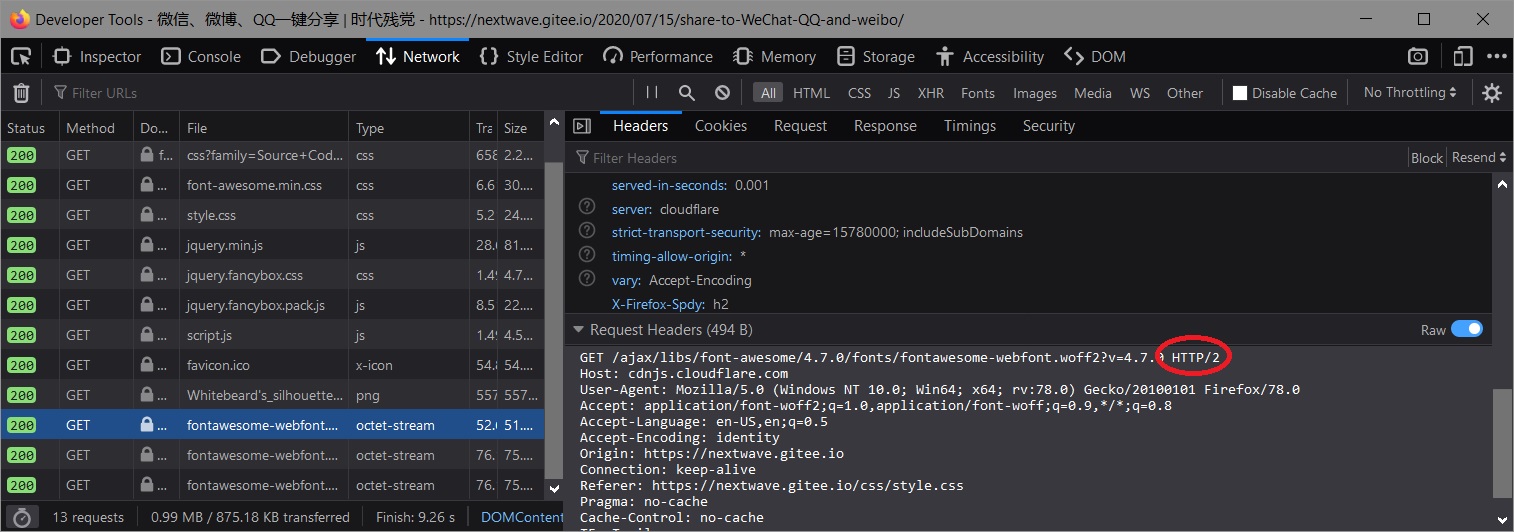Click lock icon of Whitebeard's_silhouette row
This screenshot has width=1514, height=532.
pos(147,395)
